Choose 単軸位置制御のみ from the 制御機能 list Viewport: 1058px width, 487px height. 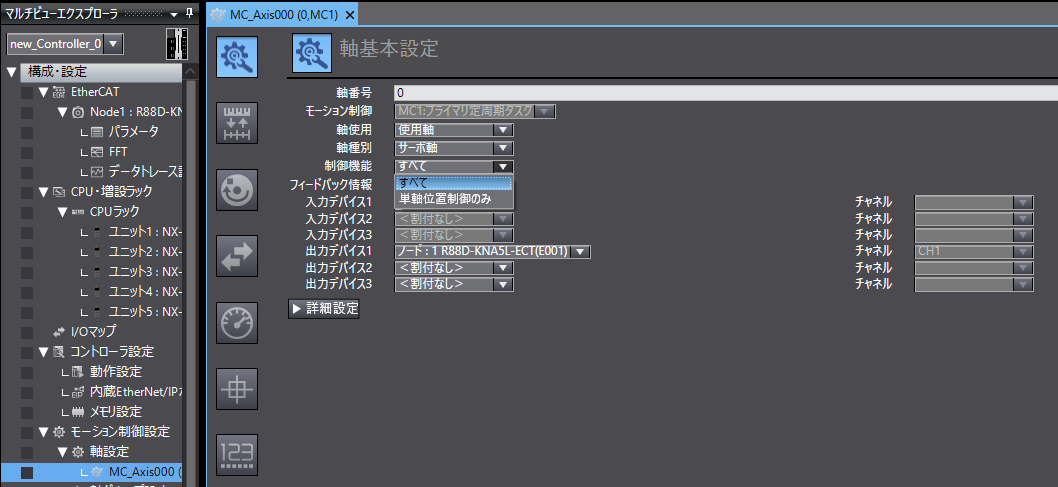pyautogui.click(x=453, y=199)
